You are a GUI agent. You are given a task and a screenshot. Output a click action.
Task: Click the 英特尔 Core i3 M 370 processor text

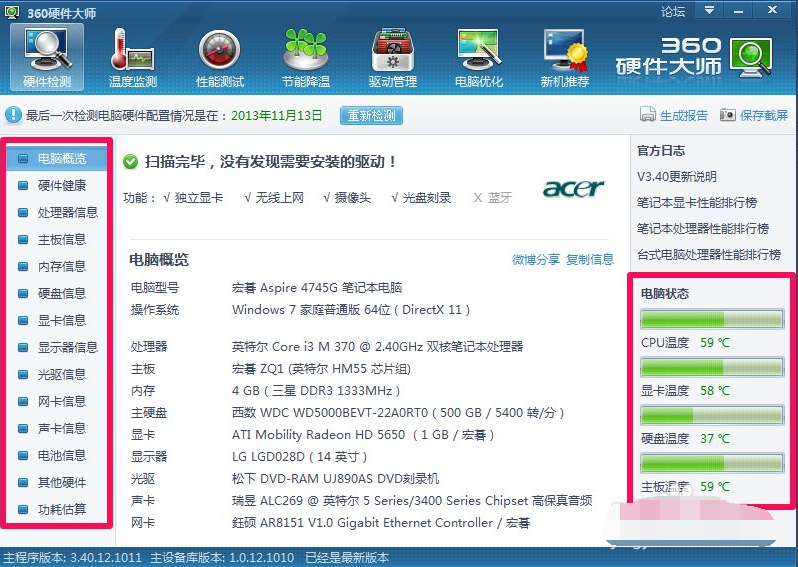pyautogui.click(x=377, y=347)
